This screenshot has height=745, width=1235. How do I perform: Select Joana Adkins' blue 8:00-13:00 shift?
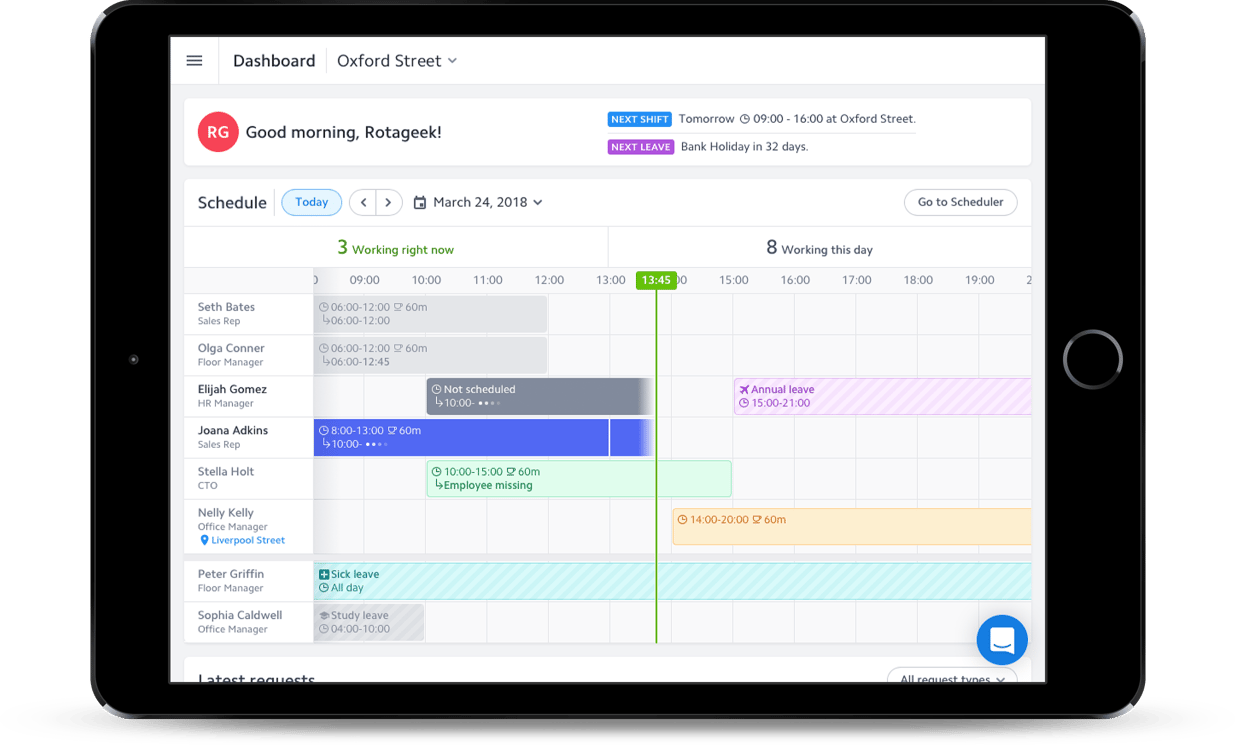coord(460,437)
